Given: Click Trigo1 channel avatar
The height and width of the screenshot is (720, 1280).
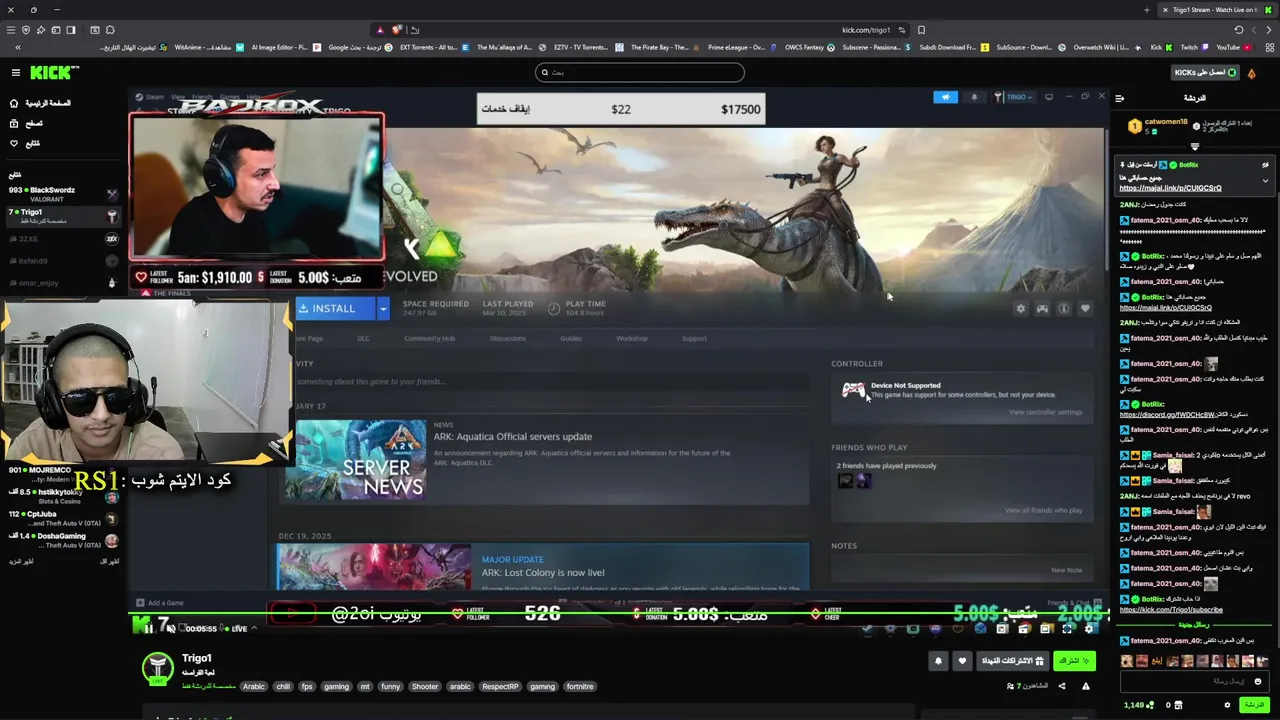Looking at the screenshot, I should pyautogui.click(x=157, y=668).
